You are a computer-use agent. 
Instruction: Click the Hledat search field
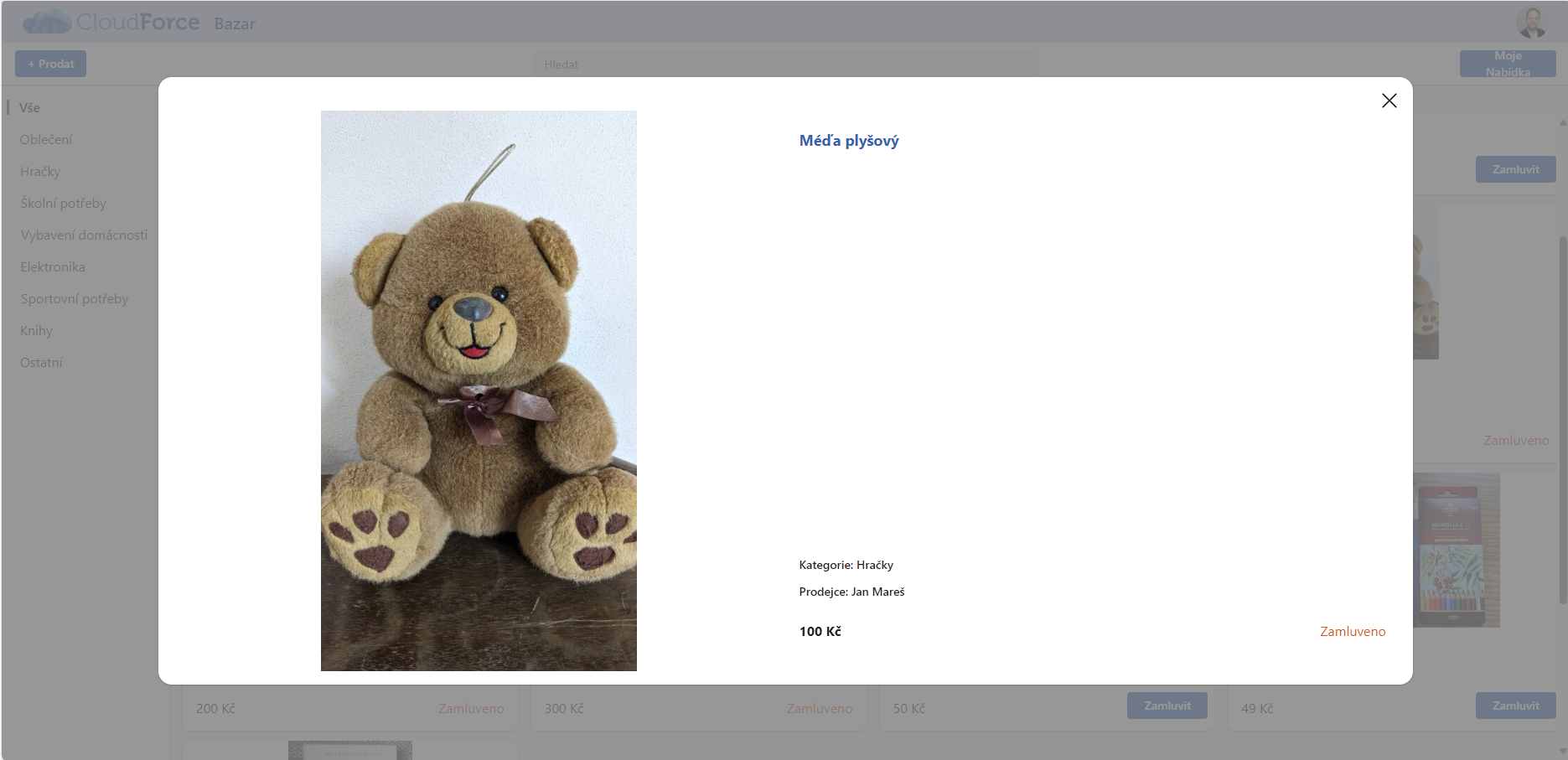(784, 65)
